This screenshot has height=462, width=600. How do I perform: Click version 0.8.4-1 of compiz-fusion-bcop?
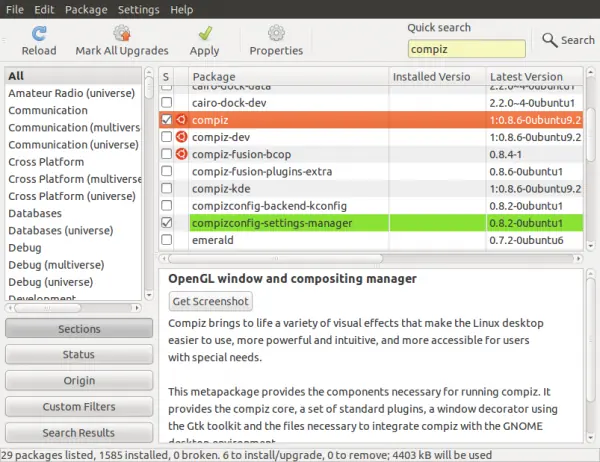(x=505, y=154)
